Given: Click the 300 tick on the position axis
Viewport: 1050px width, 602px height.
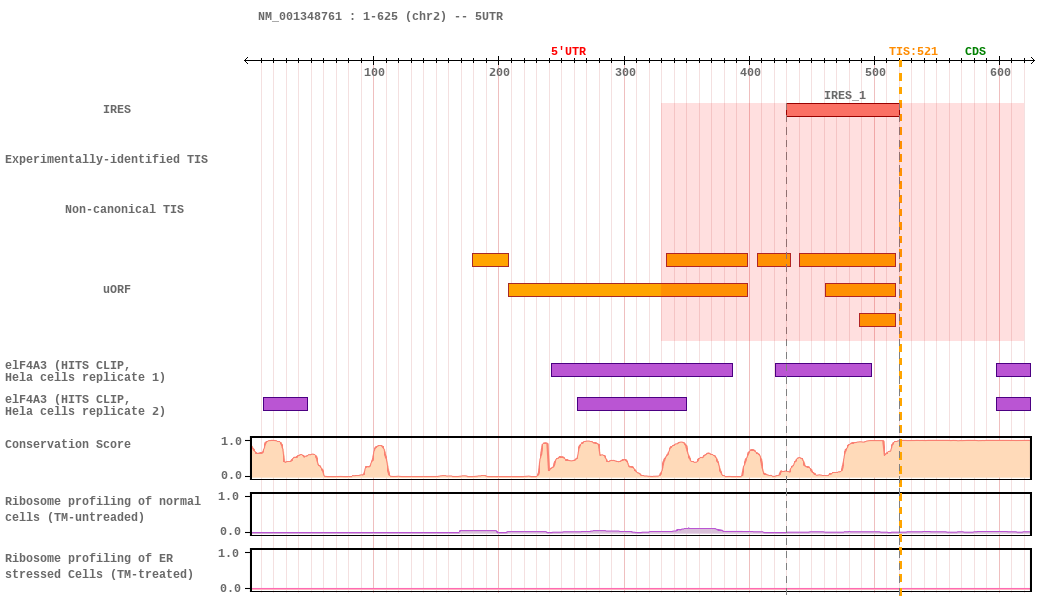Looking at the screenshot, I should [625, 72].
